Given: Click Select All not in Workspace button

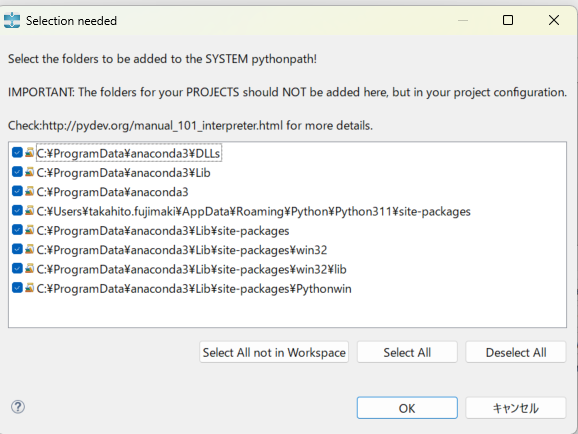Looking at the screenshot, I should [x=274, y=352].
